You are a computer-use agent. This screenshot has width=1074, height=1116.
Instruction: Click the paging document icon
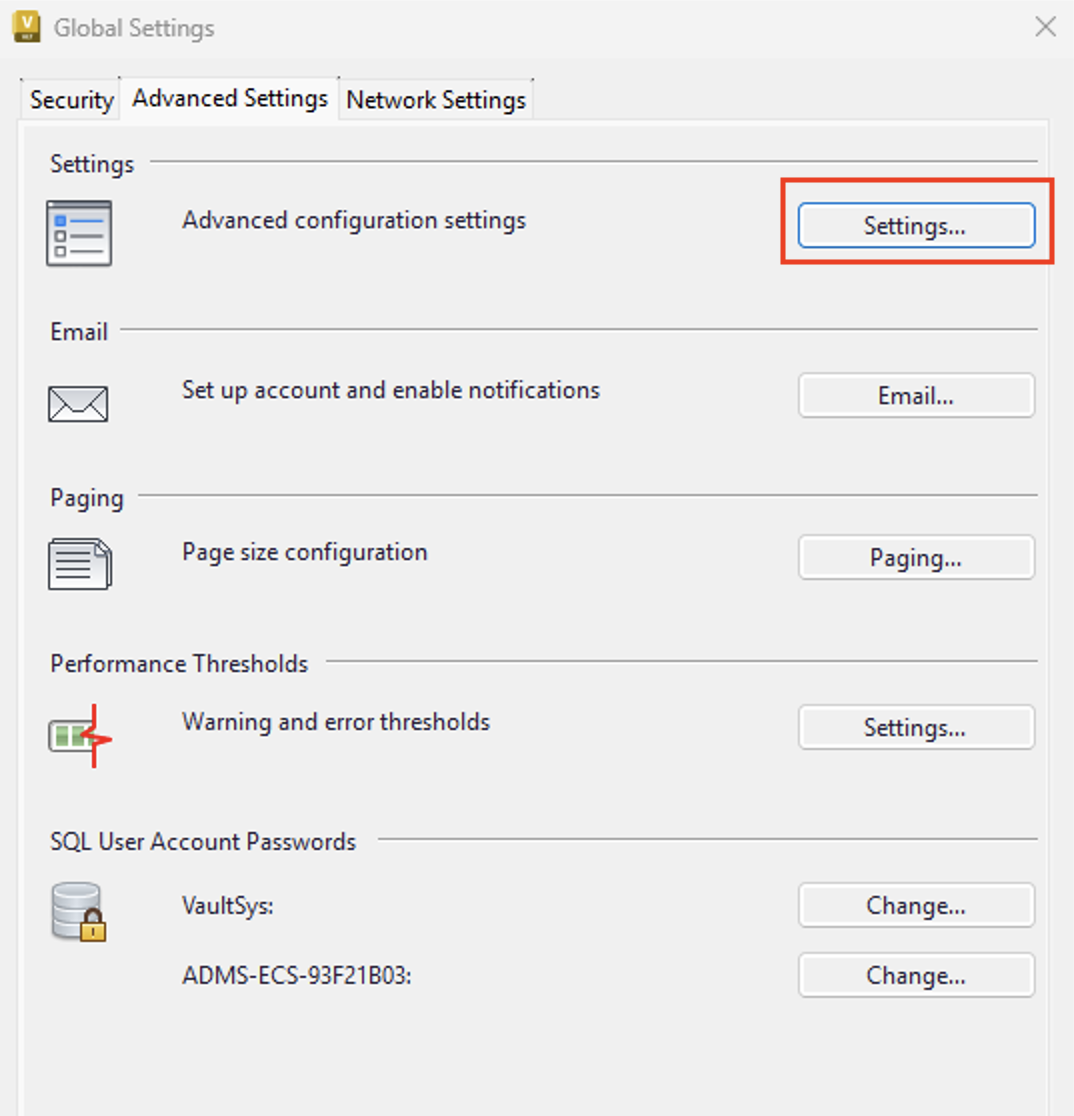pos(80,564)
